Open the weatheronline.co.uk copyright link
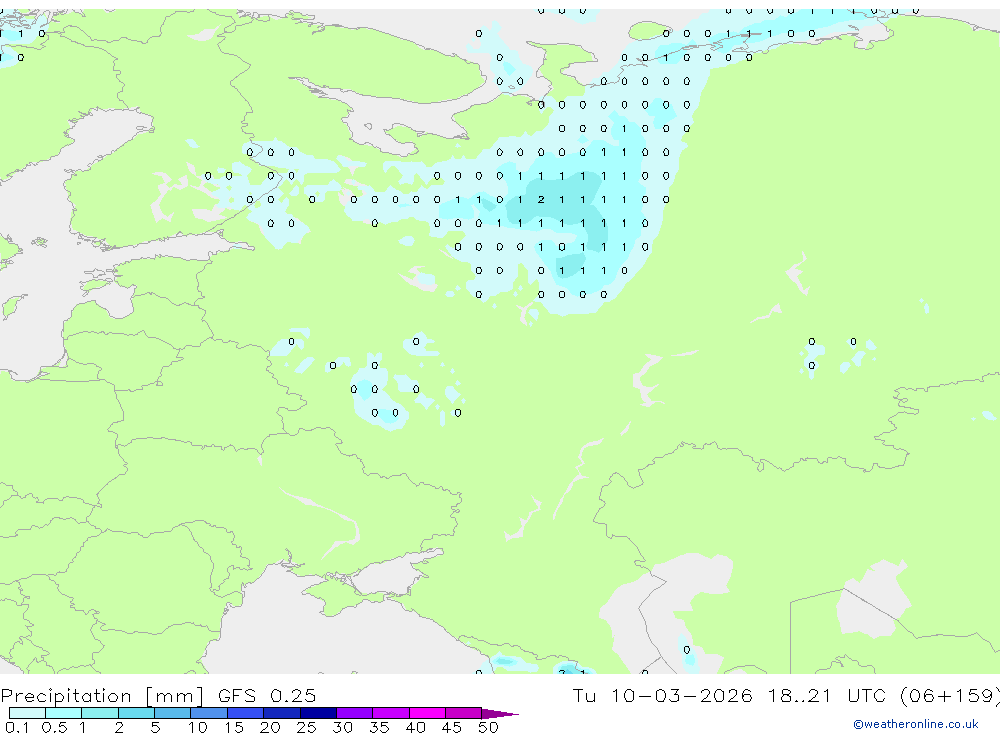This screenshot has width=1000, height=733. [916, 724]
